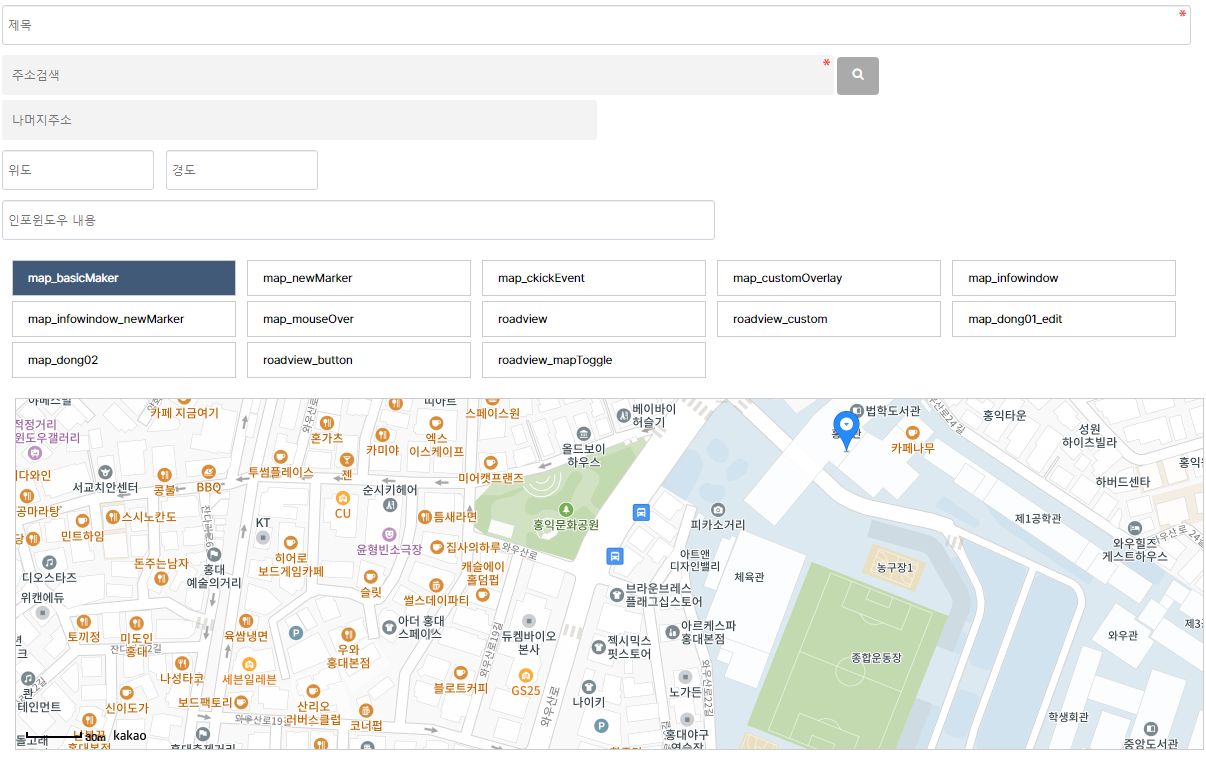The width and height of the screenshot is (1206, 761).
Task: Click the blue location marker pin
Action: pyautogui.click(x=846, y=429)
